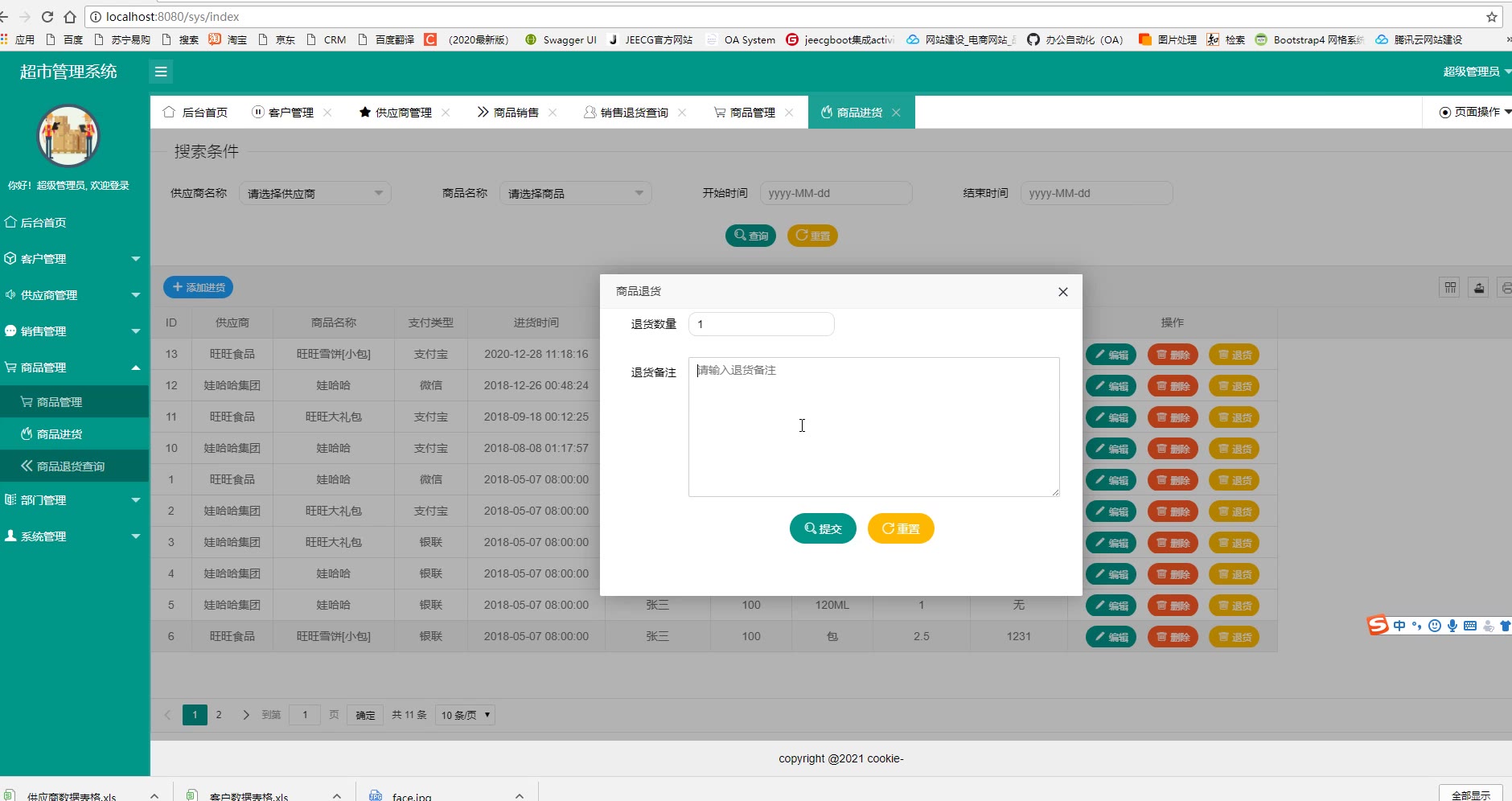Go to page 2 of the table
The image size is (1512, 801).
pos(219,715)
